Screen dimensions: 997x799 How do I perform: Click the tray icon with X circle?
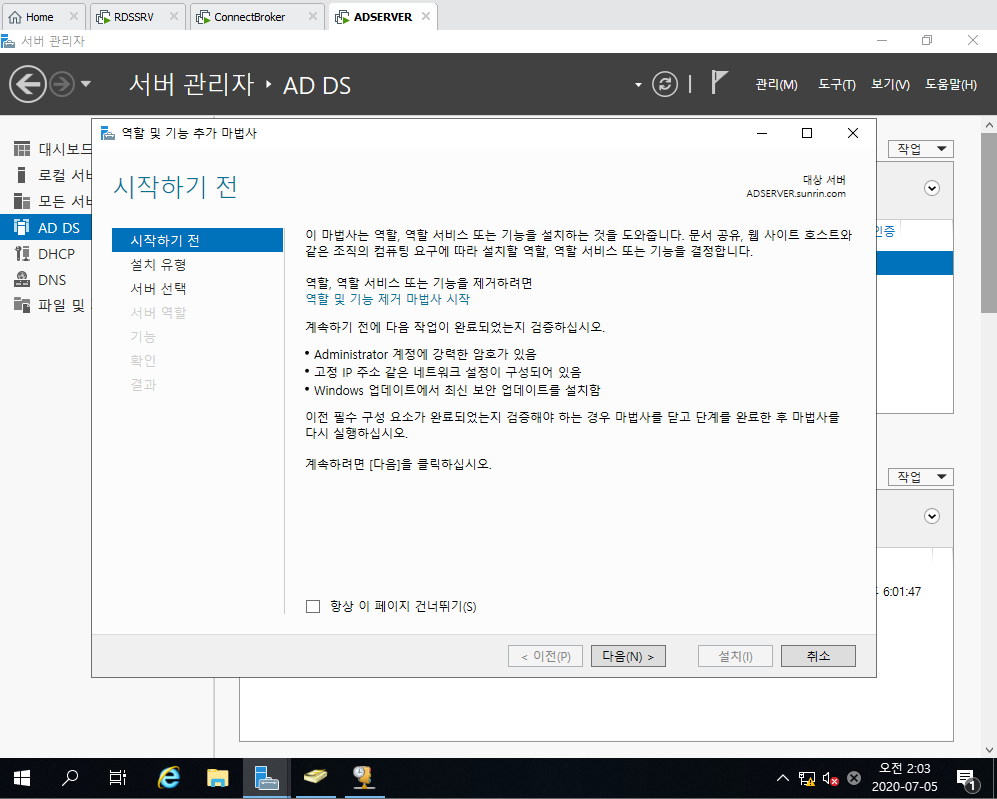[854, 778]
